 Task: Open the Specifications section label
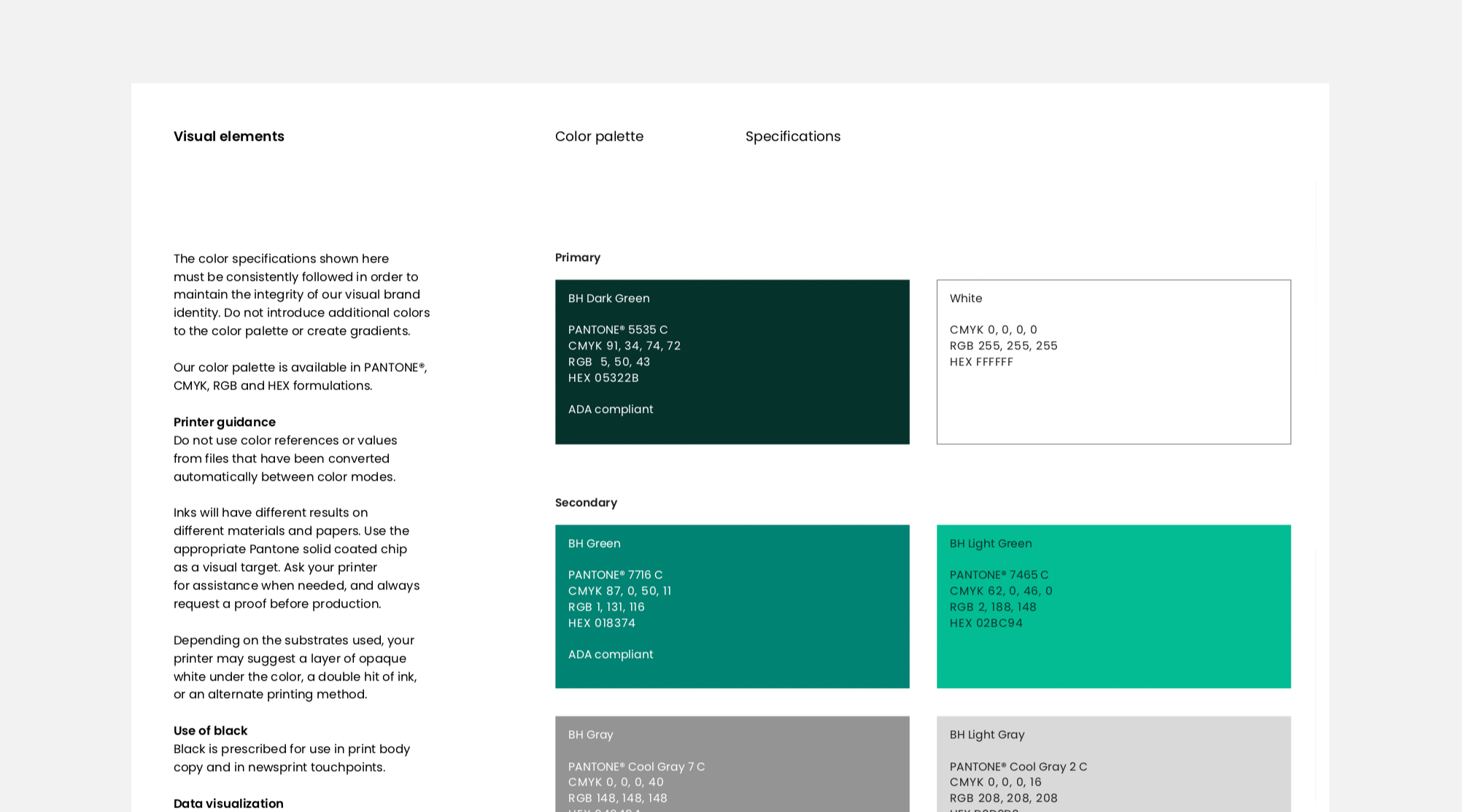[x=793, y=136]
